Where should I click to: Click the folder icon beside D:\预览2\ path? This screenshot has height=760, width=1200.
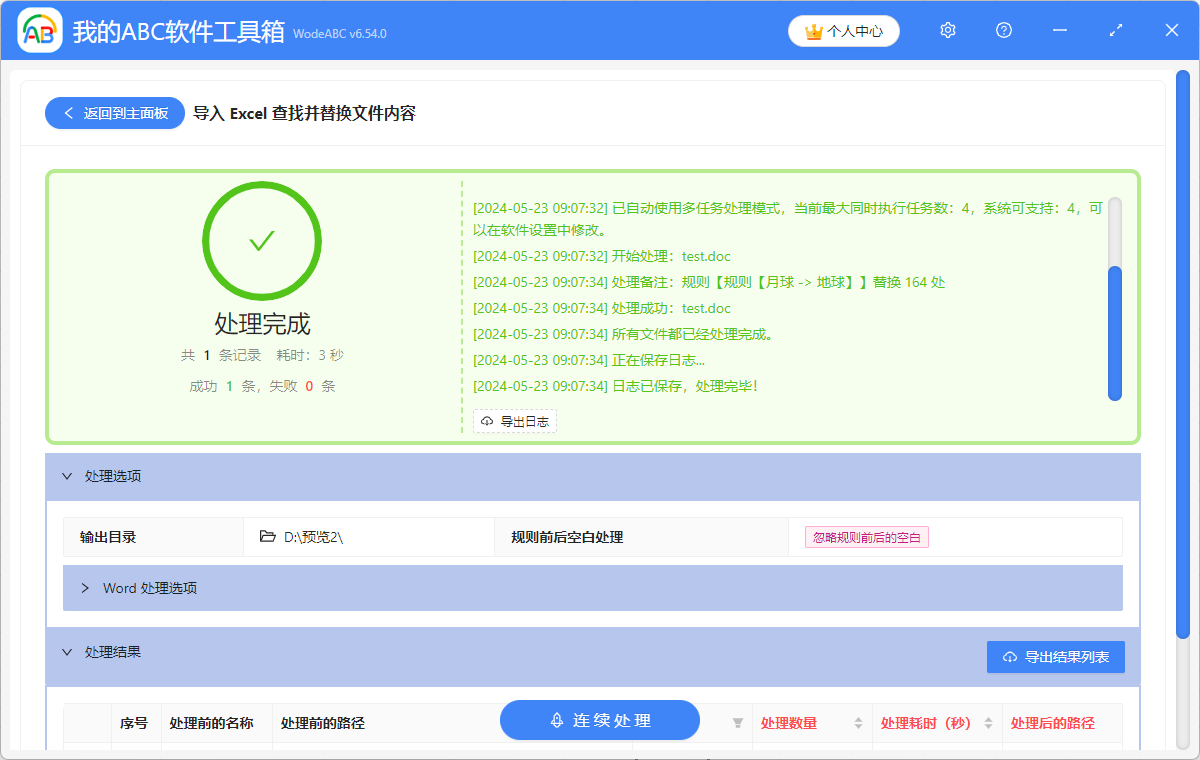coord(266,537)
